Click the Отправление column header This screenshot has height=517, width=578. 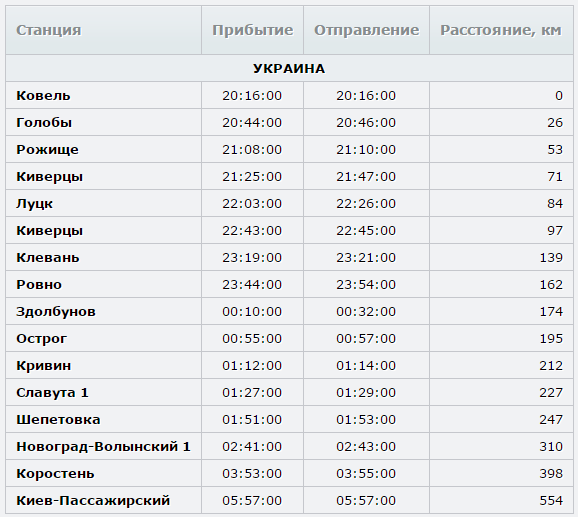366,30
